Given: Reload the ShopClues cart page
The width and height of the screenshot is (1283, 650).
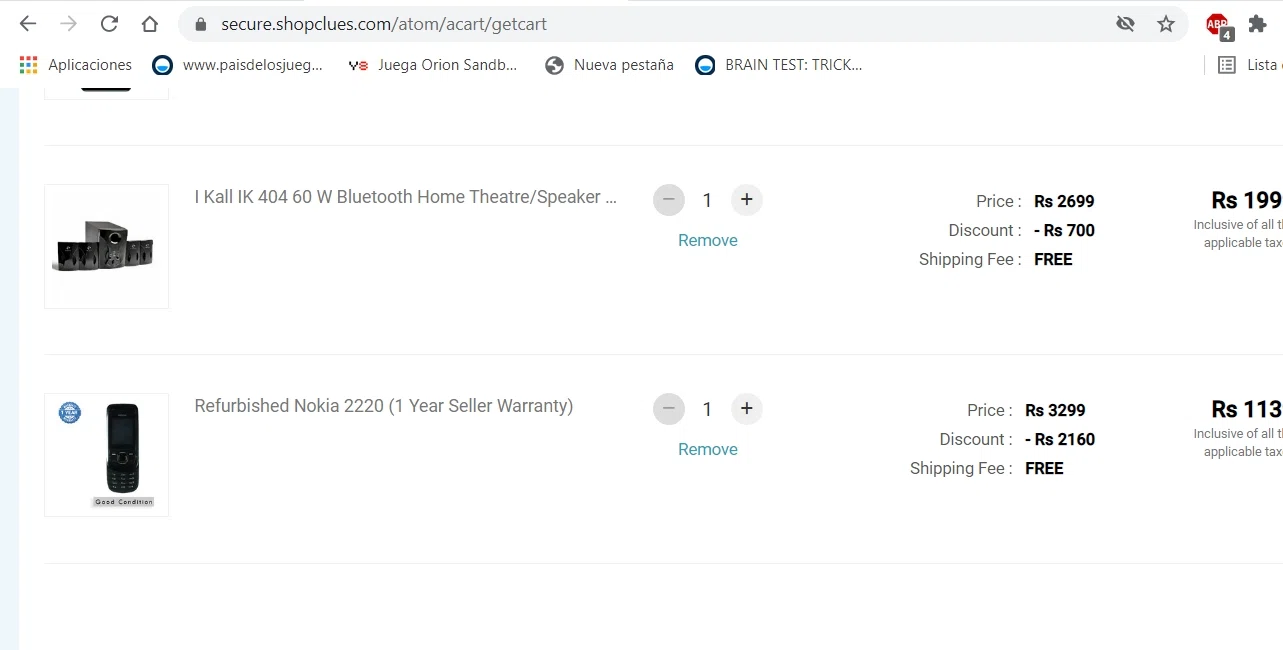Looking at the screenshot, I should point(109,24).
